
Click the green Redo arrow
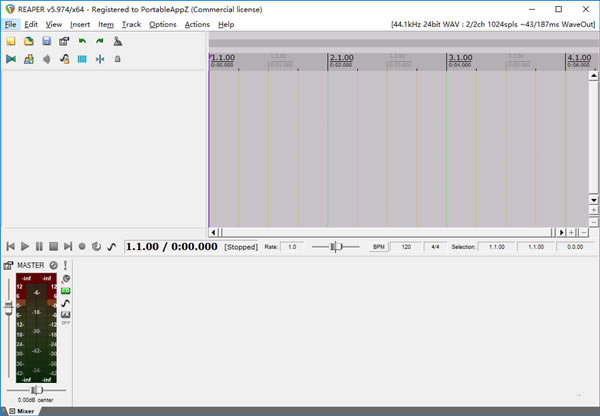tap(100, 41)
